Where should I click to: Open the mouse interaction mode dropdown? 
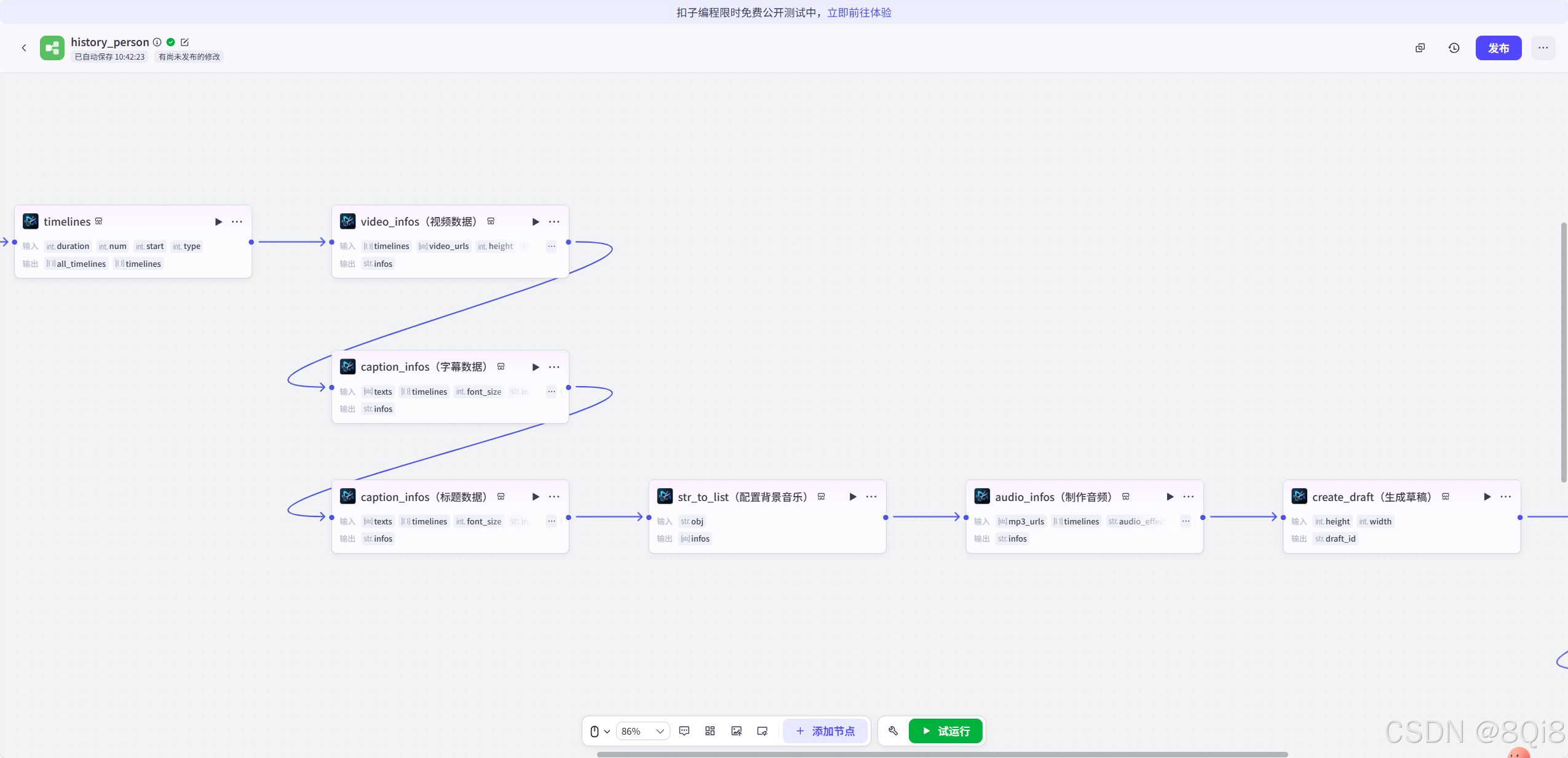coord(600,731)
